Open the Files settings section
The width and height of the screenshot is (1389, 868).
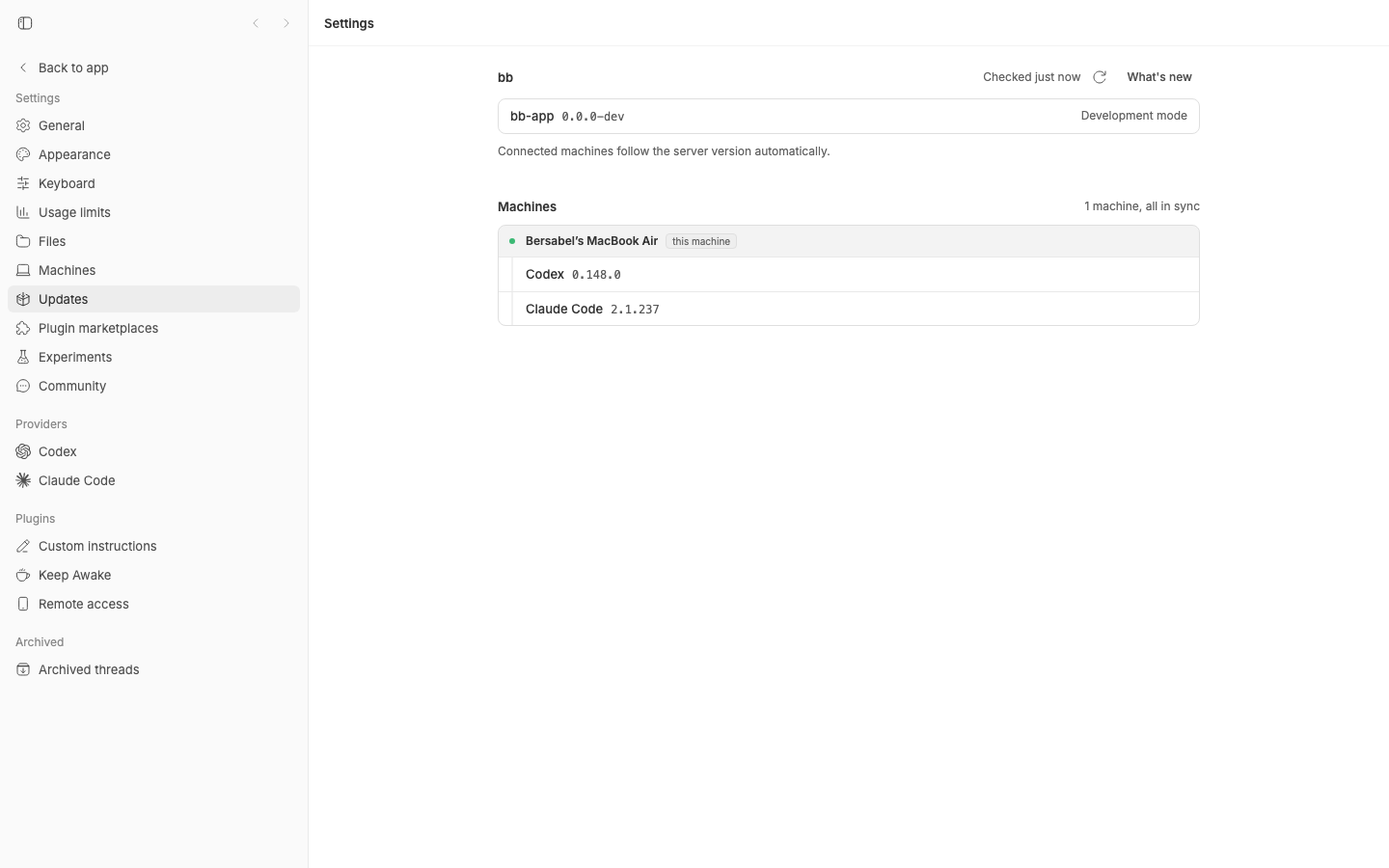coord(153,241)
